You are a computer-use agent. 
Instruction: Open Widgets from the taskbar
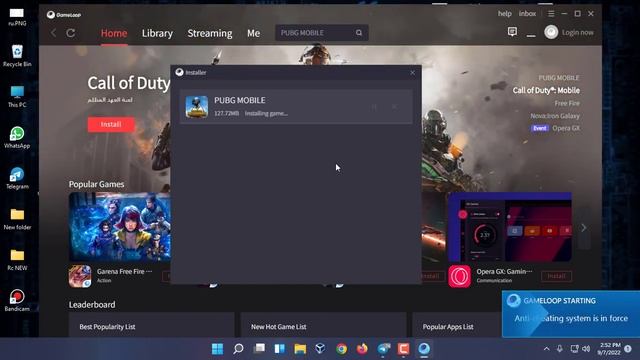click(x=280, y=349)
